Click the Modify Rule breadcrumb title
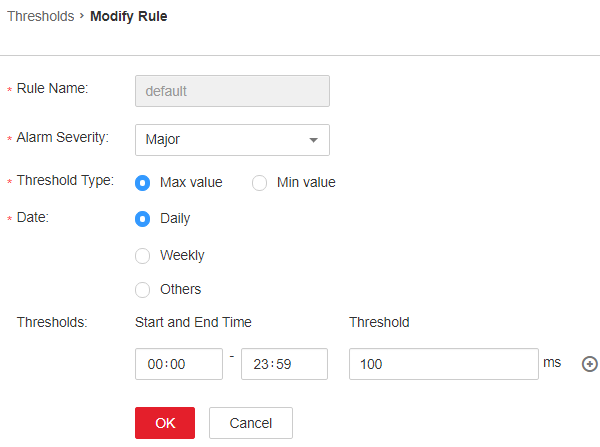 coord(129,16)
